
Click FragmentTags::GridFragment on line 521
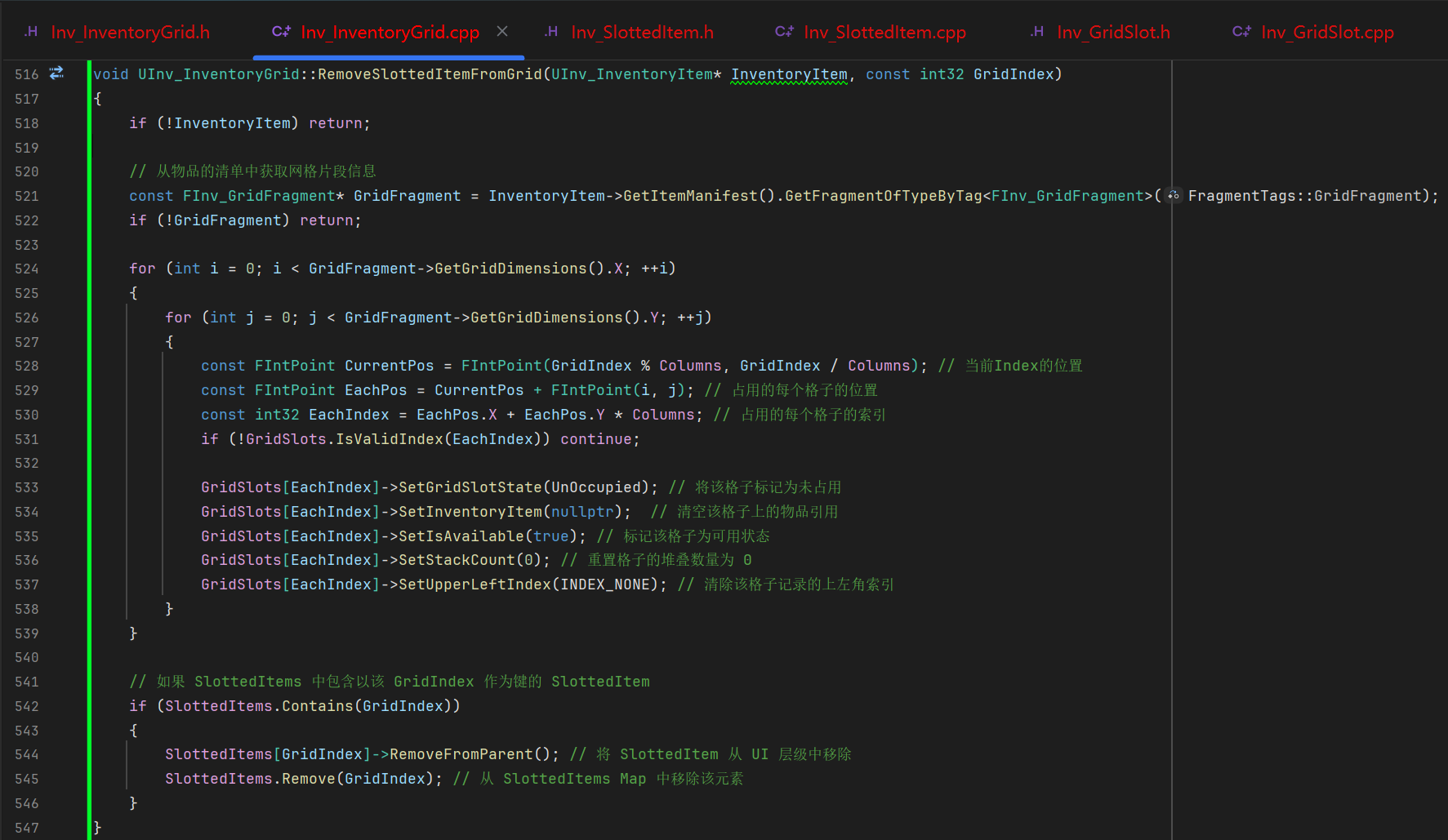click(x=1305, y=196)
